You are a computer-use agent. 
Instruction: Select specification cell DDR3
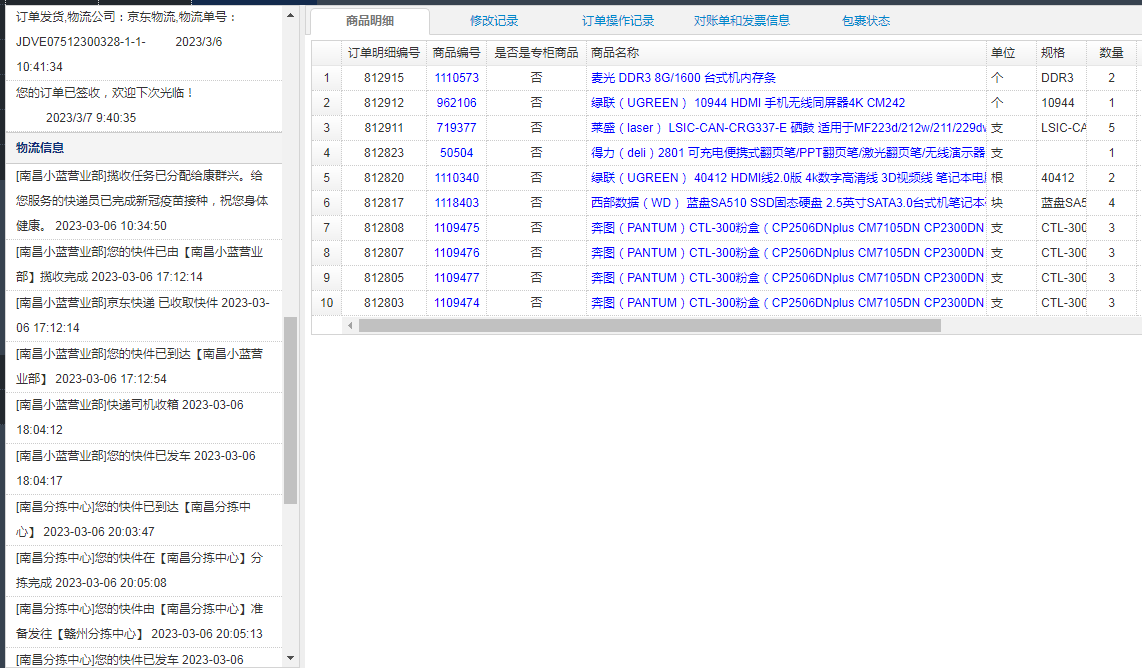(x=1061, y=78)
